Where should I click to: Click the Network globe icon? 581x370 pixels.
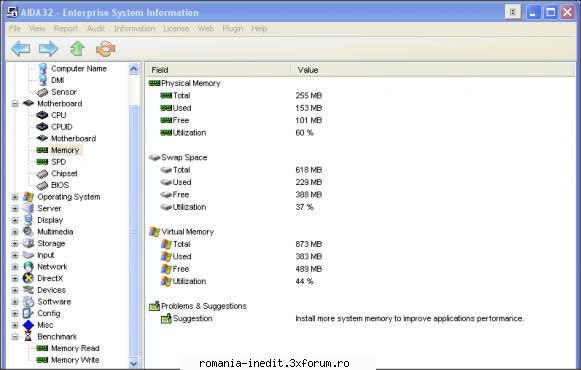pos(29,267)
